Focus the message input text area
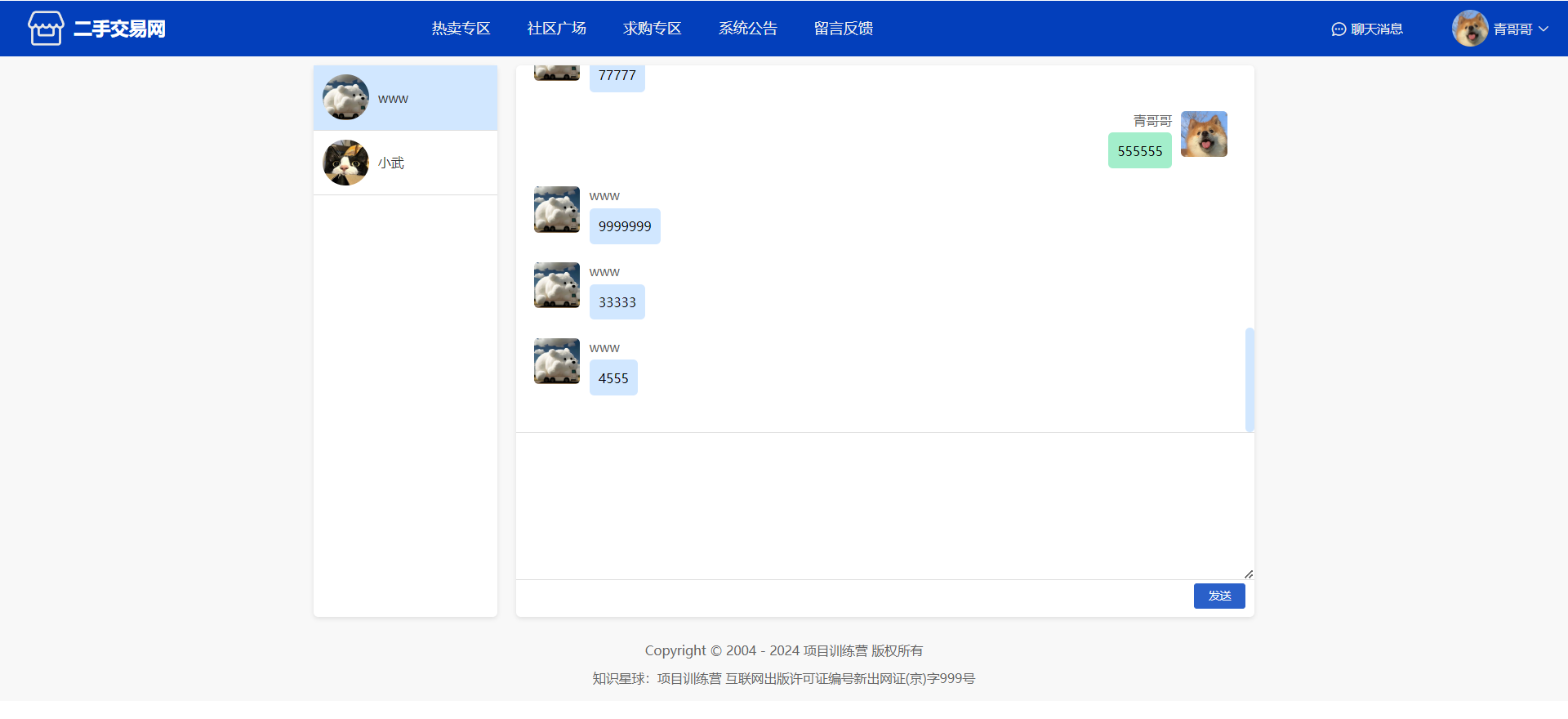 click(x=884, y=507)
